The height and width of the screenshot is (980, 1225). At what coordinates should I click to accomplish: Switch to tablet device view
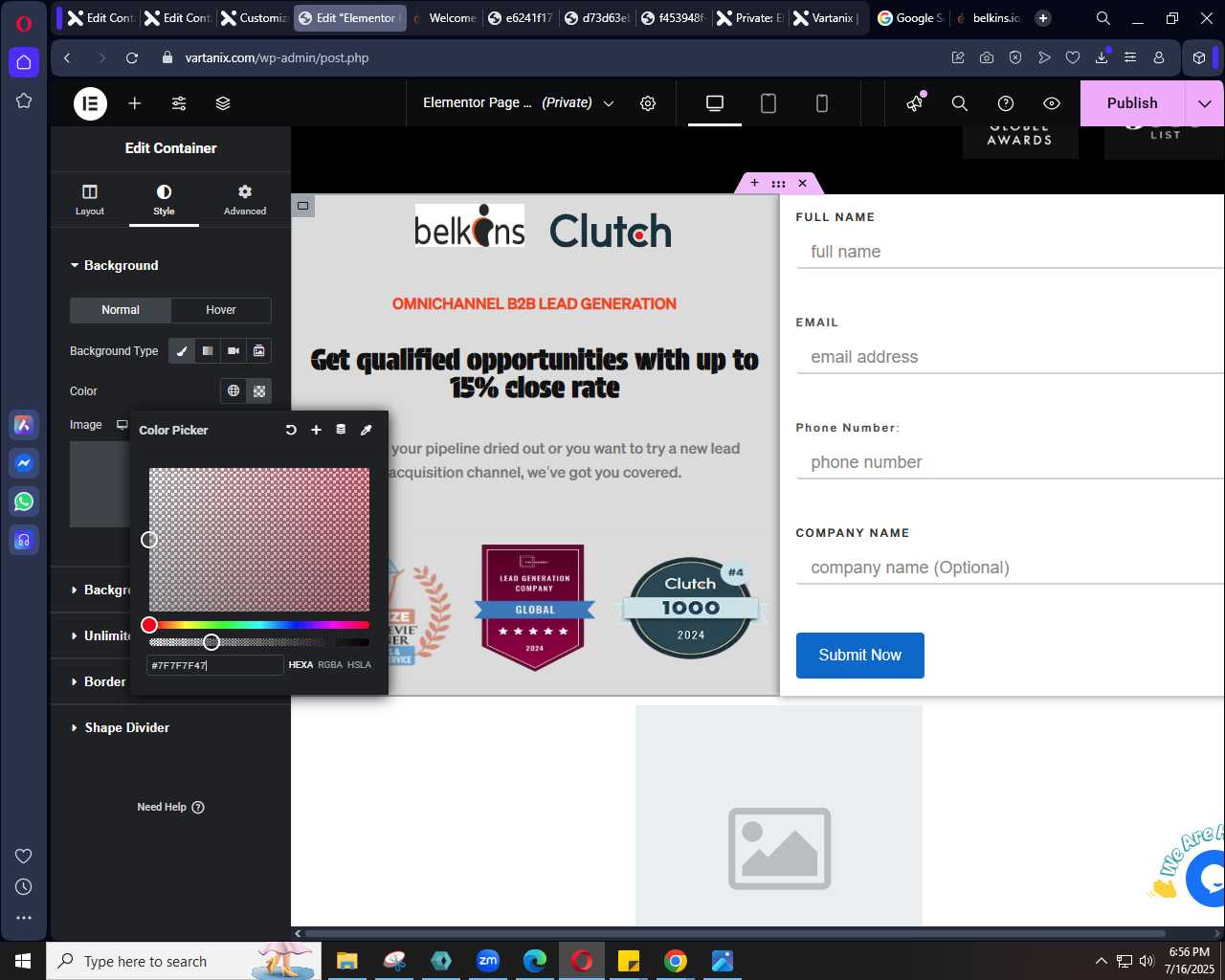pos(768,103)
